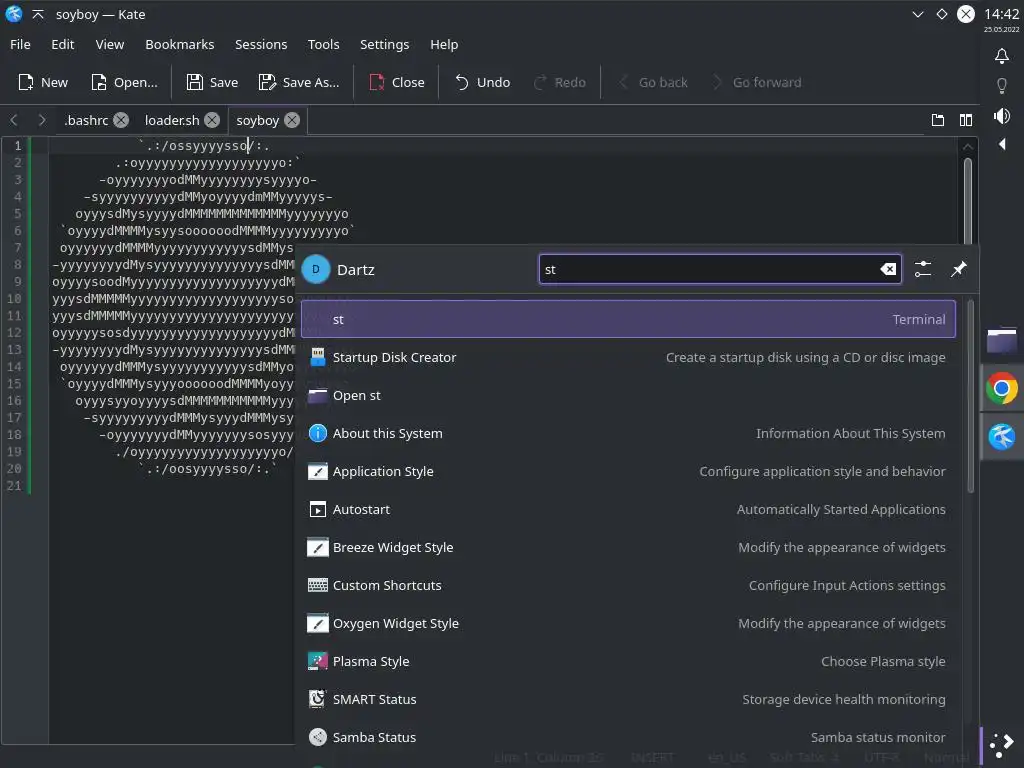Open Samba Status monitor
This screenshot has height=768, width=1024.
coord(628,737)
